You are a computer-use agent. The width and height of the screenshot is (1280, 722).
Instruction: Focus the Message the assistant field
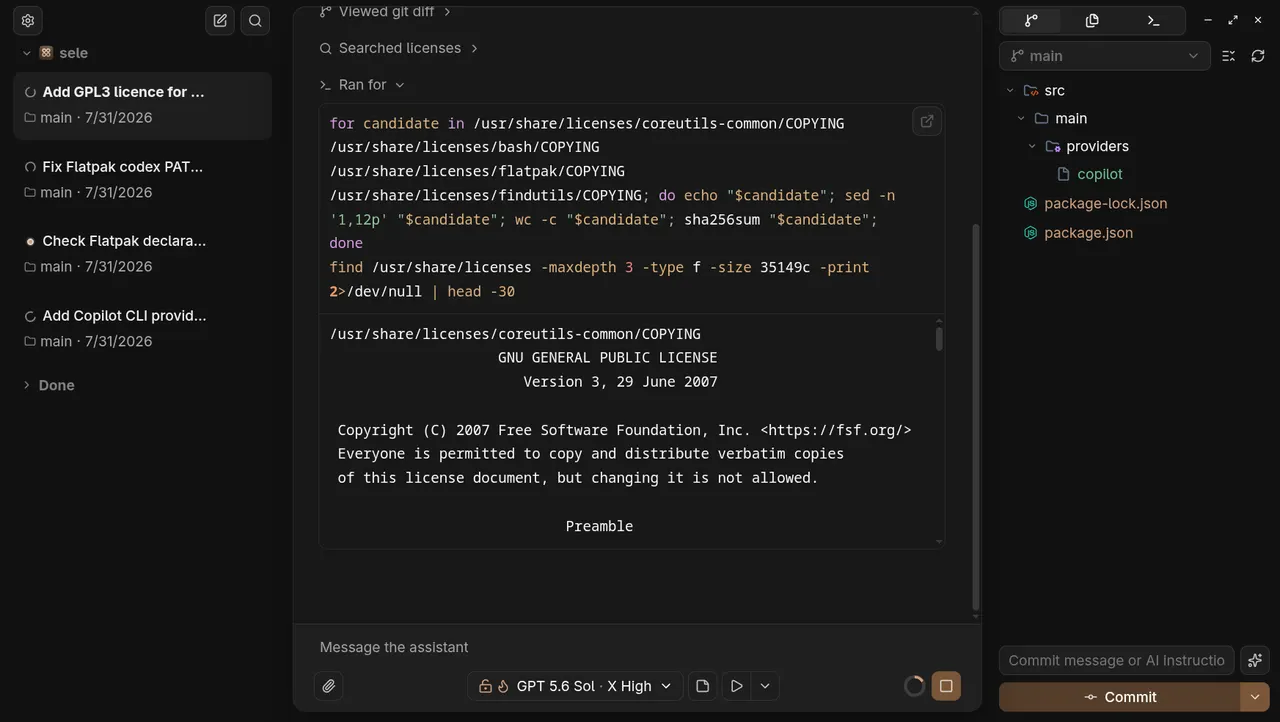(637, 647)
